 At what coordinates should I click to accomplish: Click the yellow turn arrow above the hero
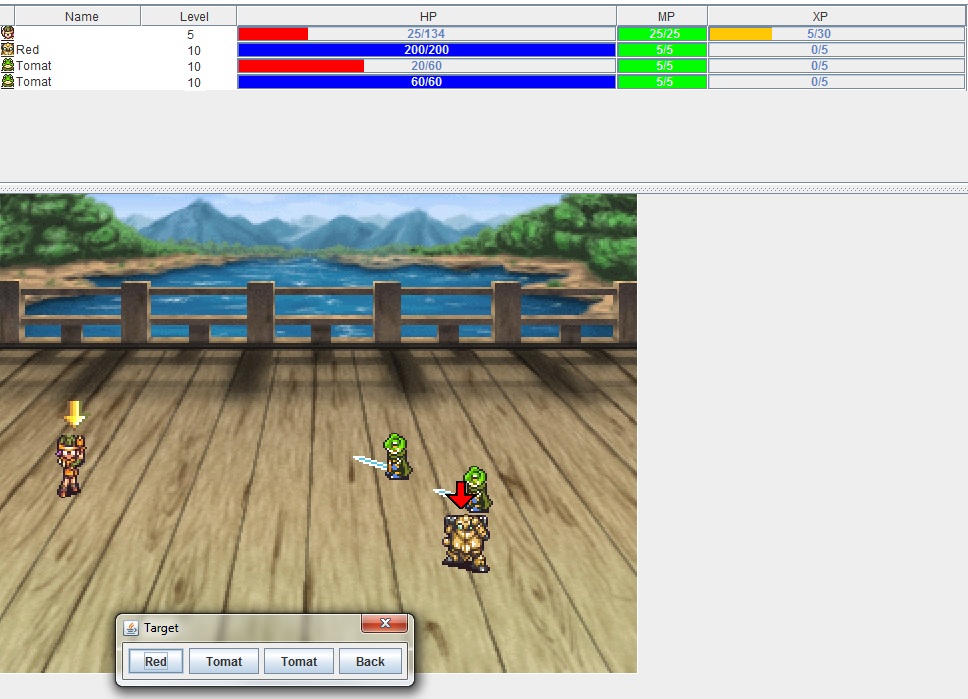tap(74, 413)
